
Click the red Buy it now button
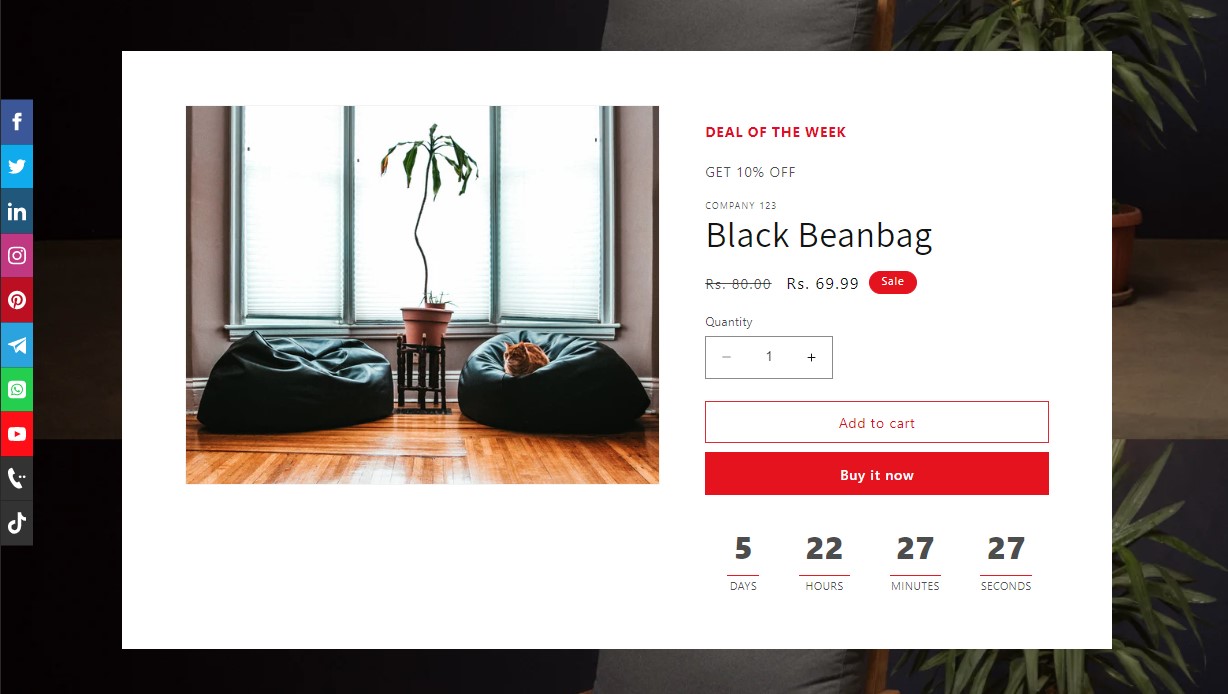(x=877, y=474)
